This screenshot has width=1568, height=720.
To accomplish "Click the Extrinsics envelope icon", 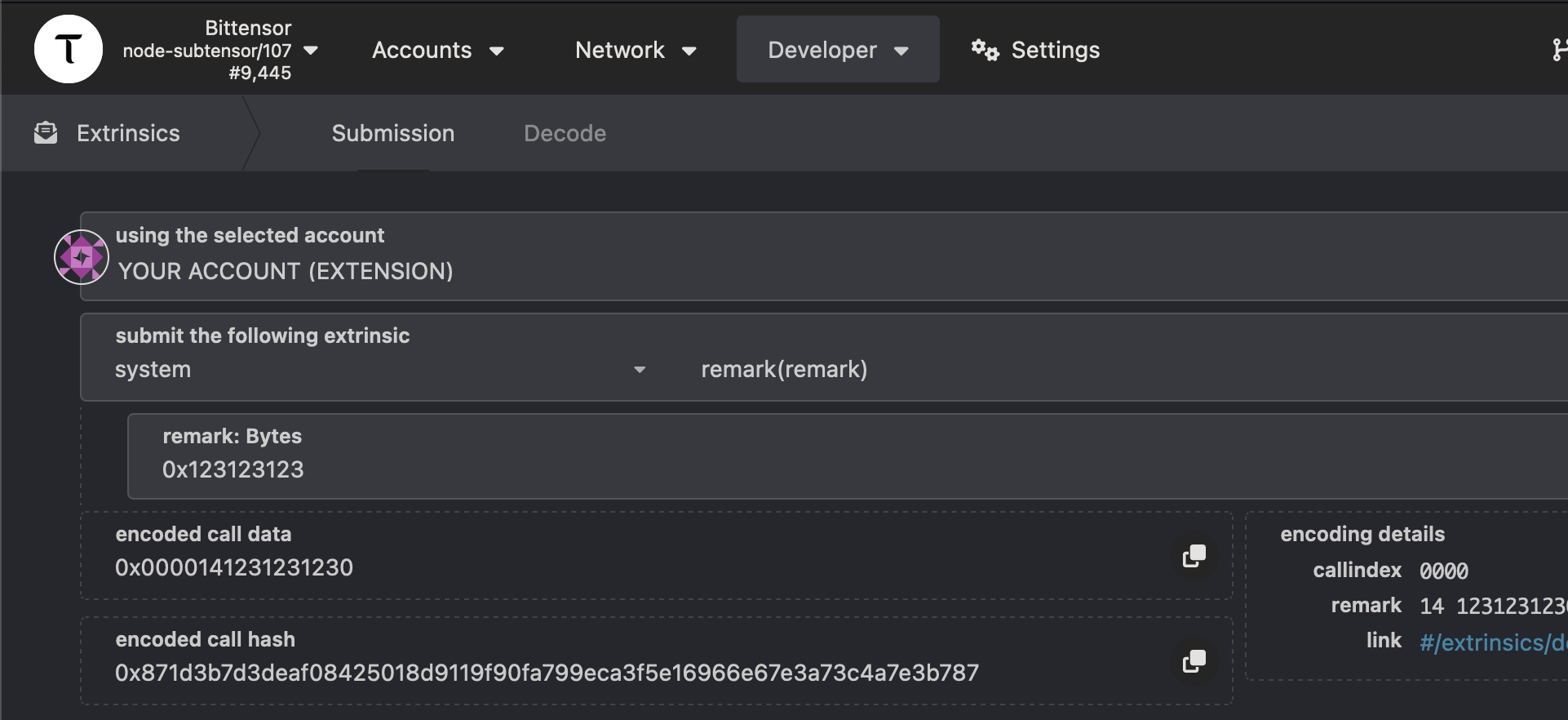I will click(46, 132).
